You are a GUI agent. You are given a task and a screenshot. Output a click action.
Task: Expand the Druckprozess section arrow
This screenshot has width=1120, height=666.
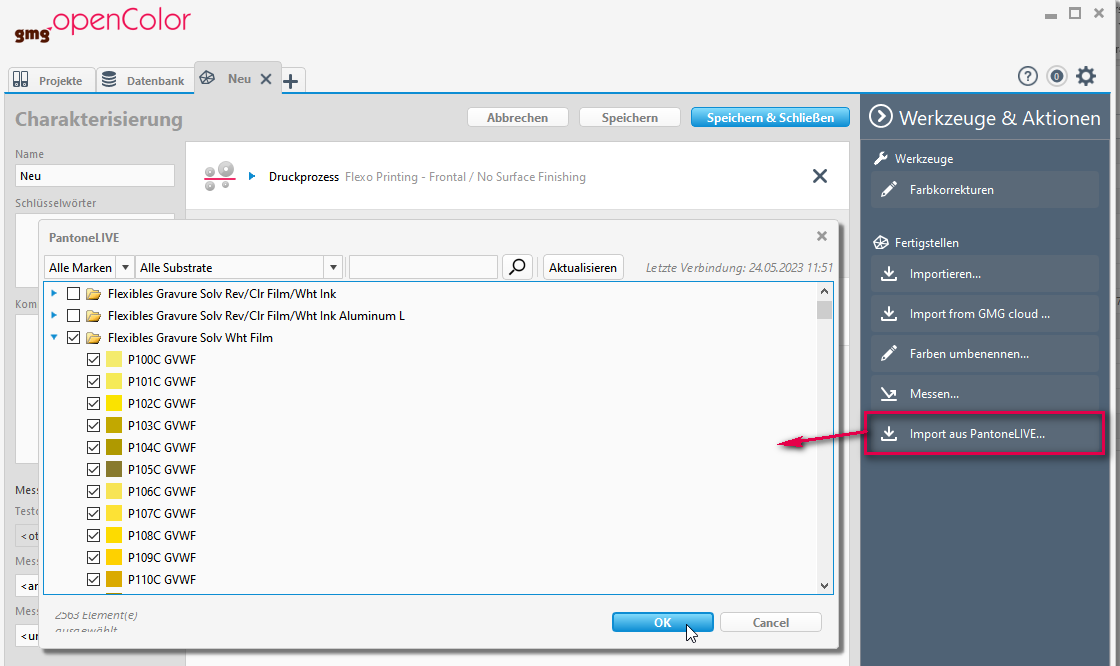pos(252,176)
